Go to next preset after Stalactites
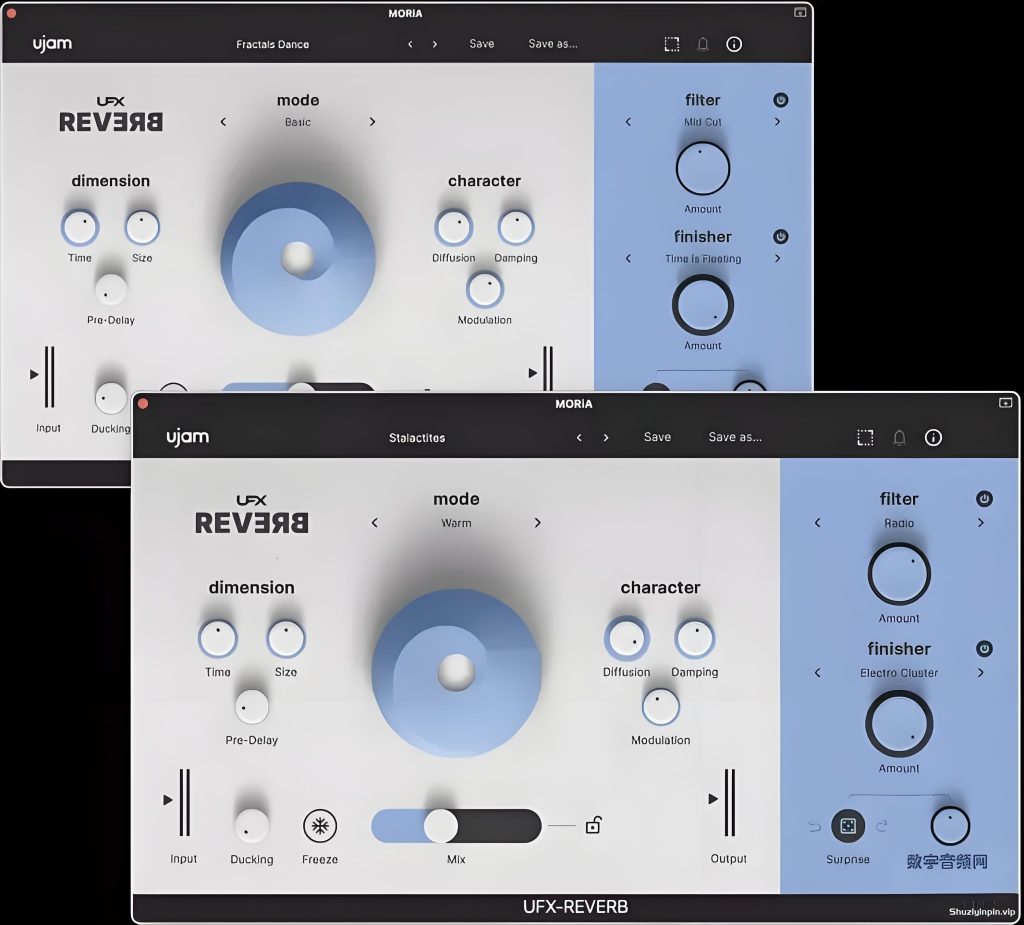 606,438
